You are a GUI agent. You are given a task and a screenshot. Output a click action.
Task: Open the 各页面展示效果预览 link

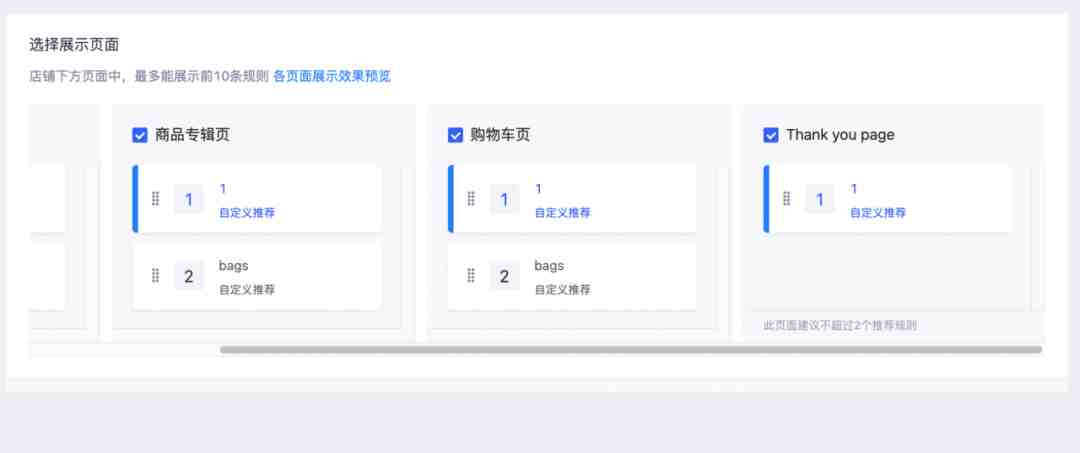(332, 76)
